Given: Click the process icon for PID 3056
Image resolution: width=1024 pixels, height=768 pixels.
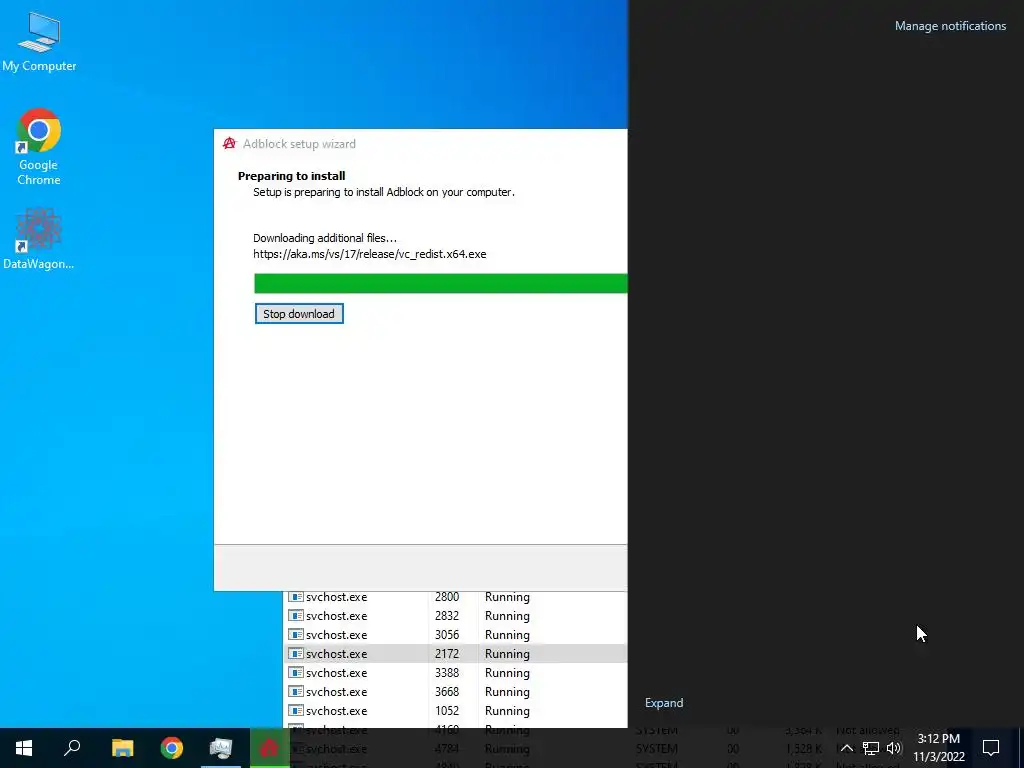Looking at the screenshot, I should coord(296,635).
